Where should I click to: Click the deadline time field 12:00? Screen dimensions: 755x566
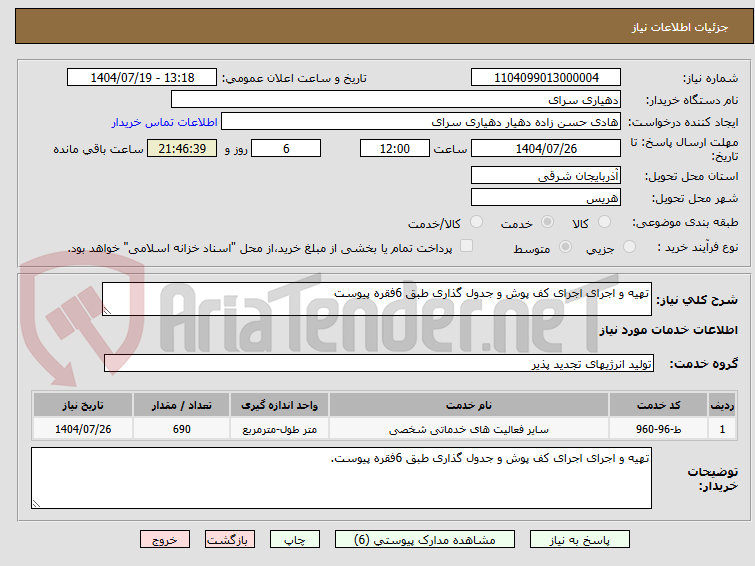[395, 148]
